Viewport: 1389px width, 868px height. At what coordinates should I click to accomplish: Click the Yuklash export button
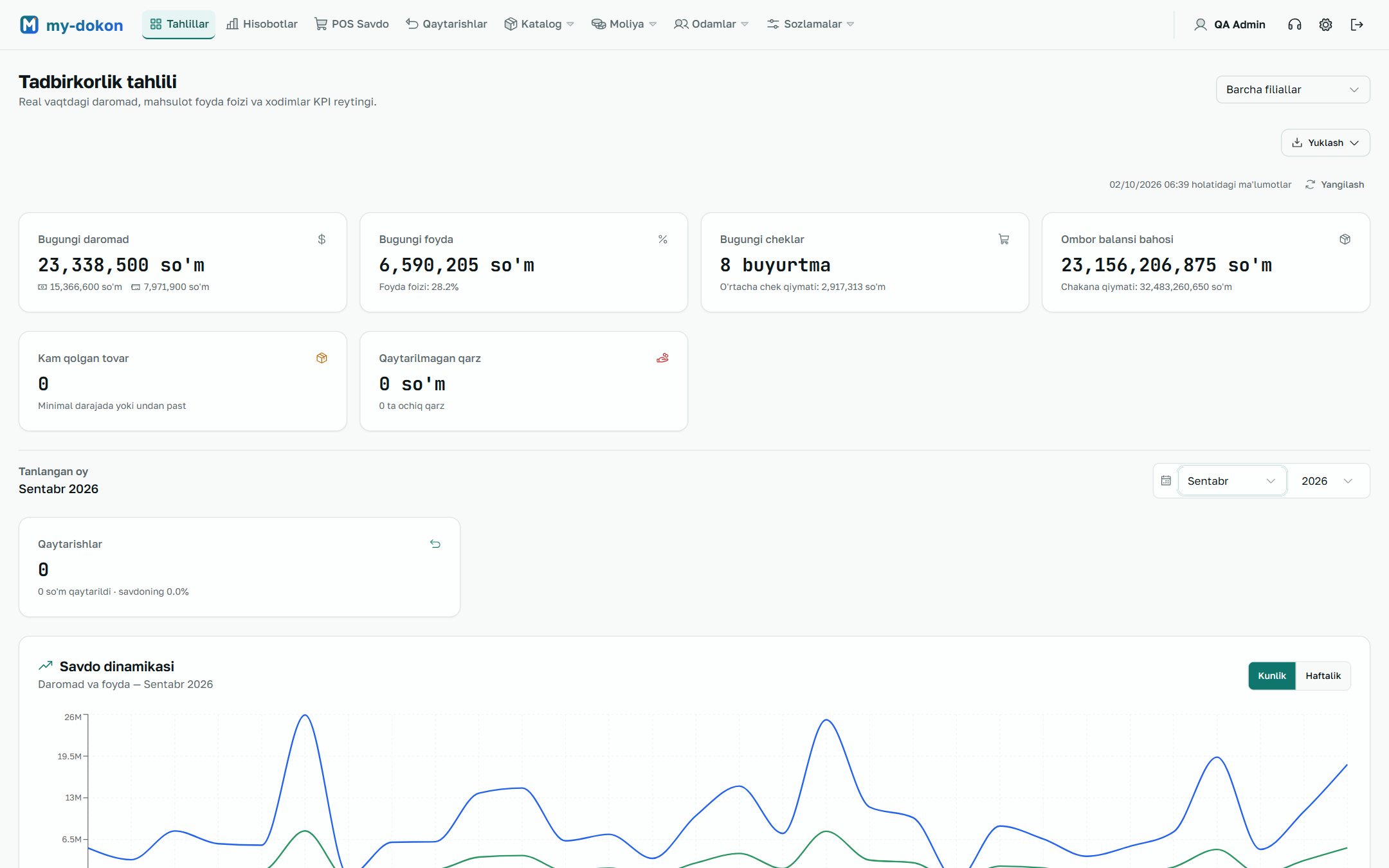tap(1325, 143)
